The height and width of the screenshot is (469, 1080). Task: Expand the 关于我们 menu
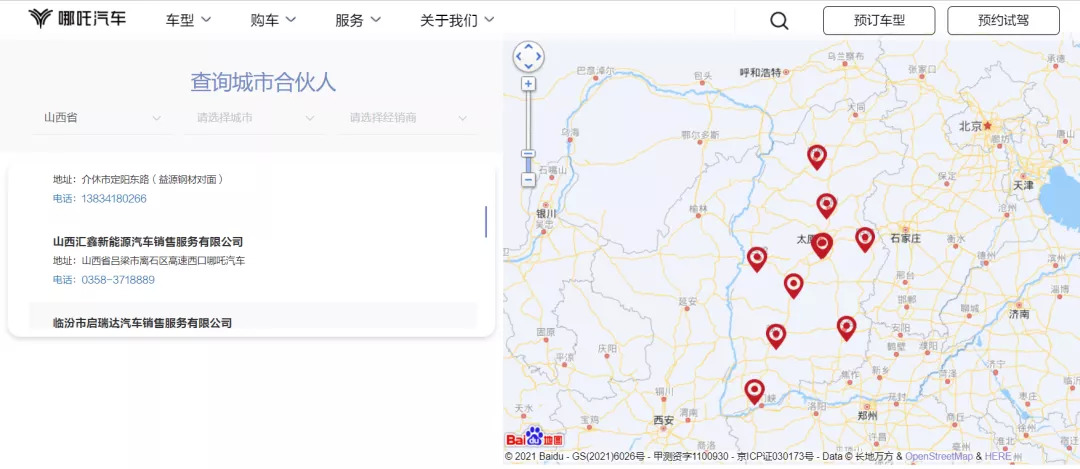pyautogui.click(x=457, y=20)
